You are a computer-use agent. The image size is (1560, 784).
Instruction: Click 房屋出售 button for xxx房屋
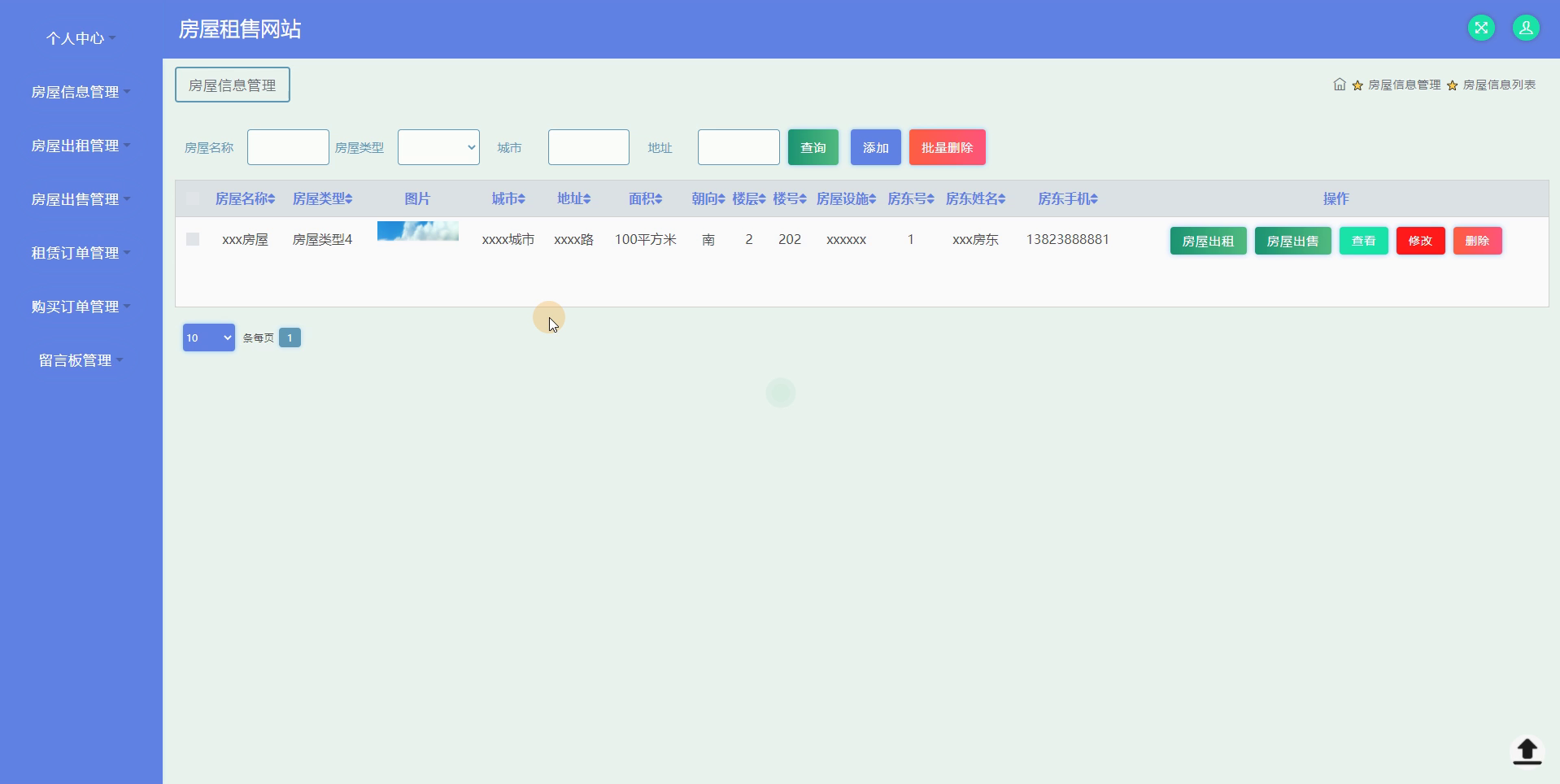(1293, 241)
